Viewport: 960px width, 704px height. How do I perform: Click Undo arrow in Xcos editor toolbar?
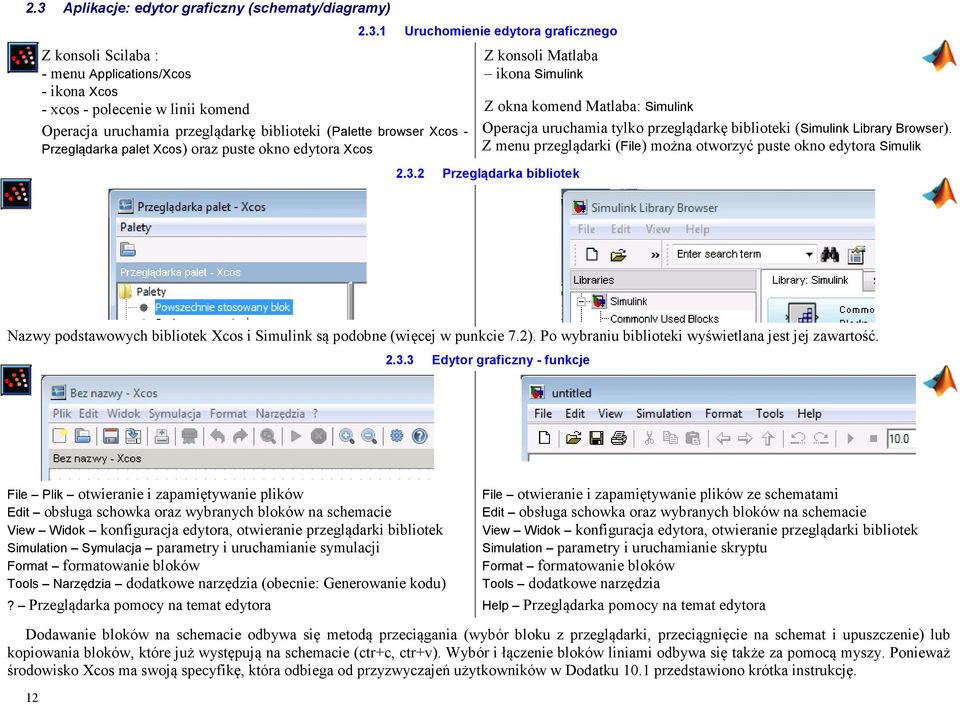pyautogui.click(x=217, y=436)
